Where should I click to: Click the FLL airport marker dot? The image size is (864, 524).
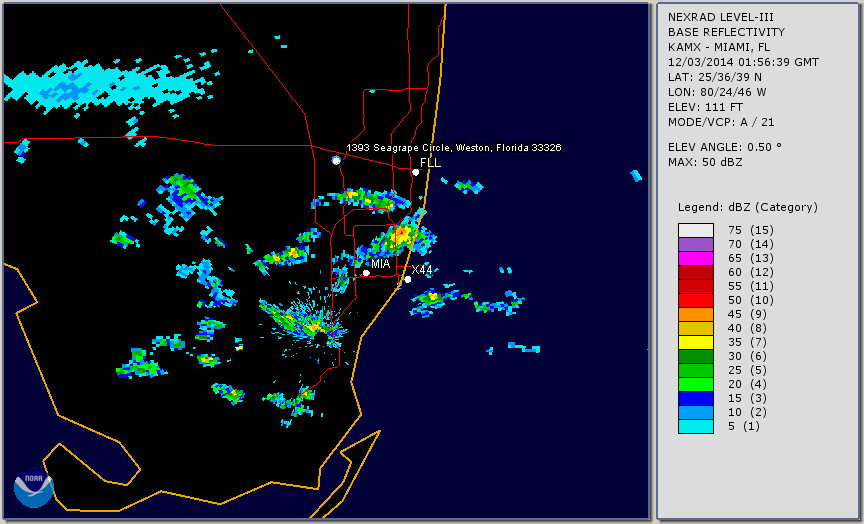point(415,172)
